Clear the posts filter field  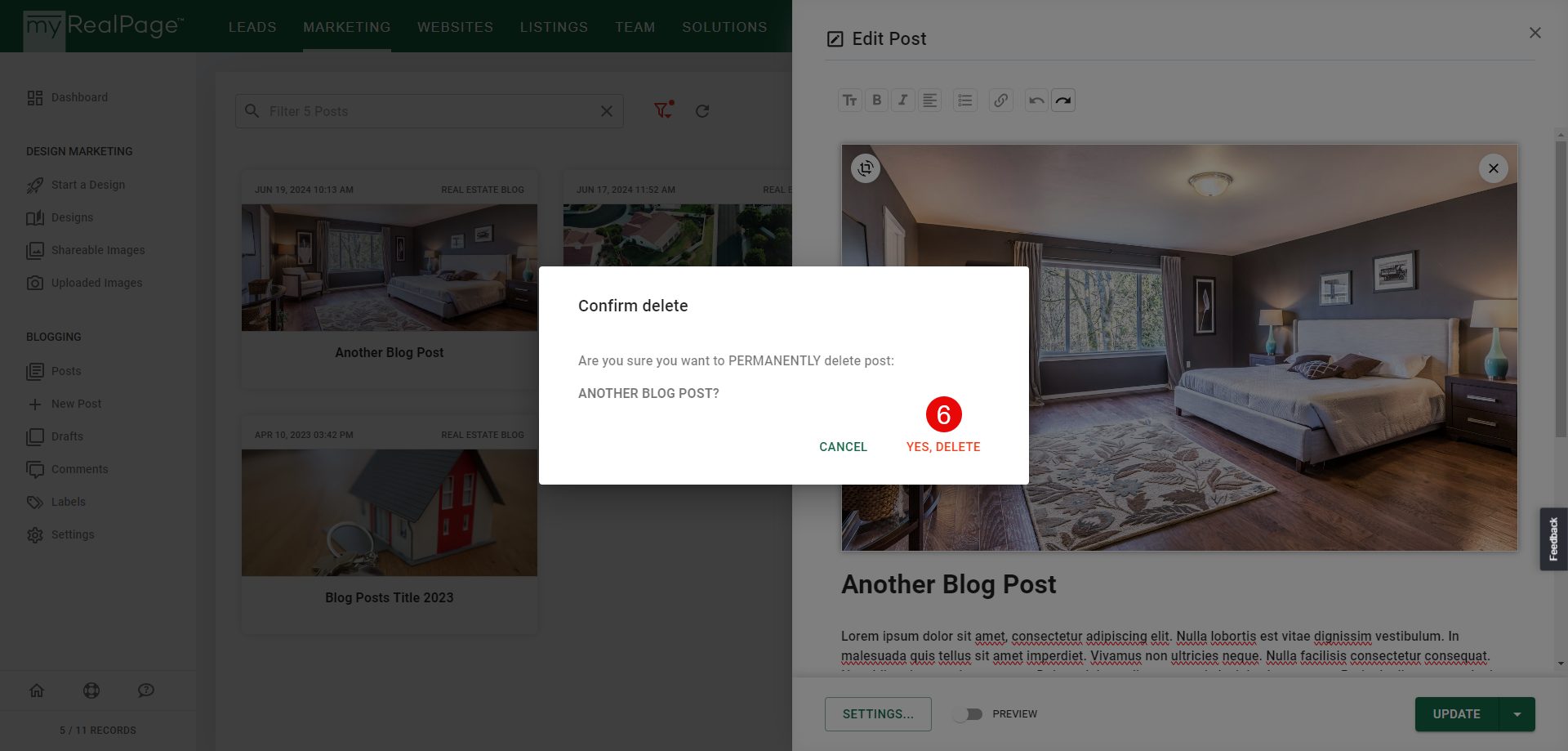[x=607, y=111]
